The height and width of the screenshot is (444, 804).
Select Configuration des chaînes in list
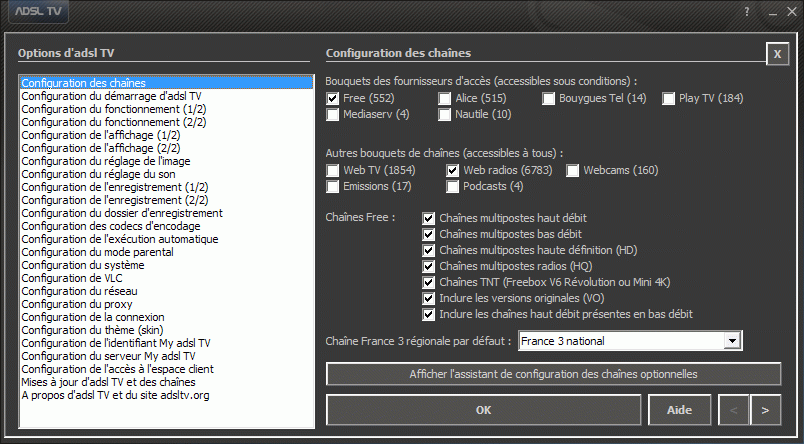pos(166,83)
